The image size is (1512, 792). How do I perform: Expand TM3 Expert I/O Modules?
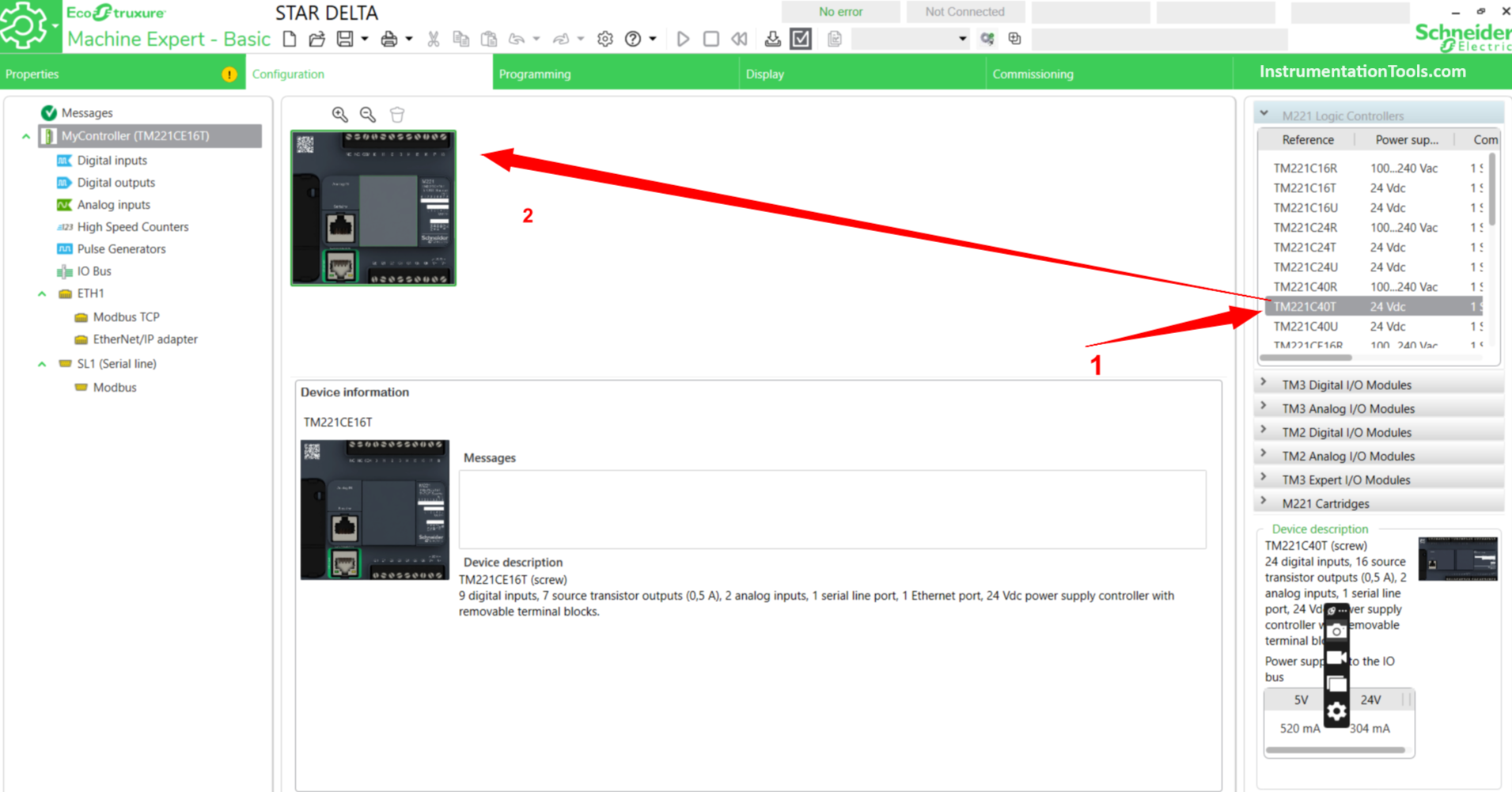click(x=1379, y=479)
